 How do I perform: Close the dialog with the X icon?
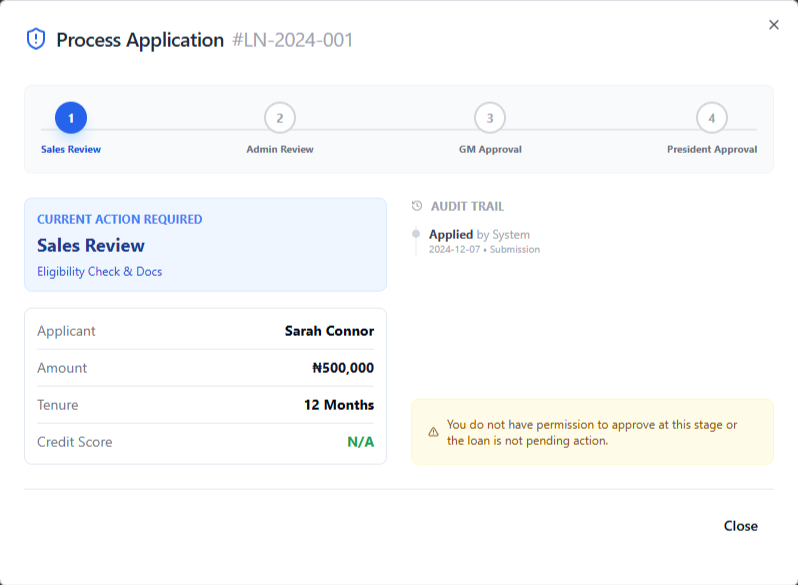pos(773,25)
